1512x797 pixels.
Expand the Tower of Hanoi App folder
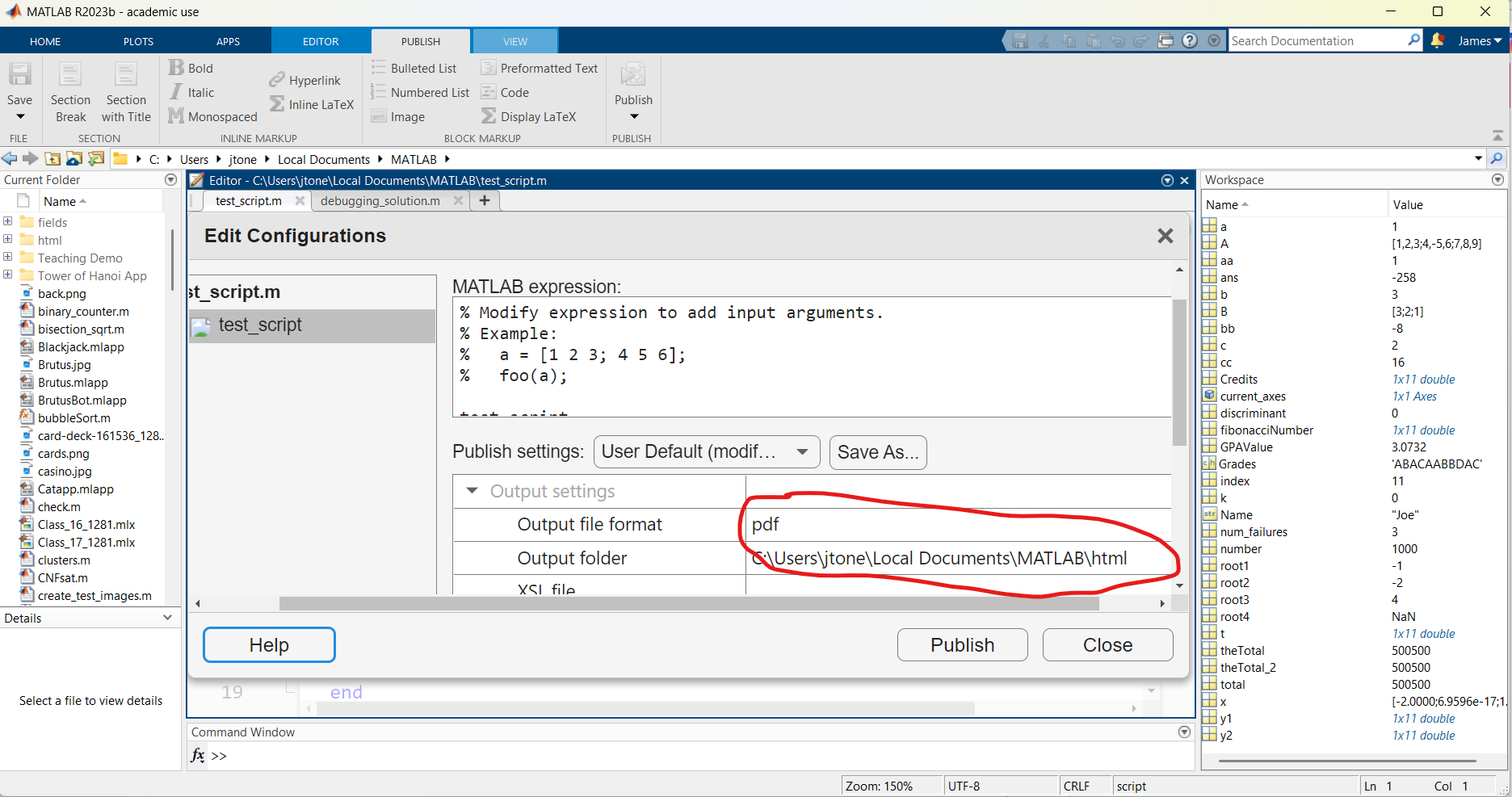[x=7, y=275]
